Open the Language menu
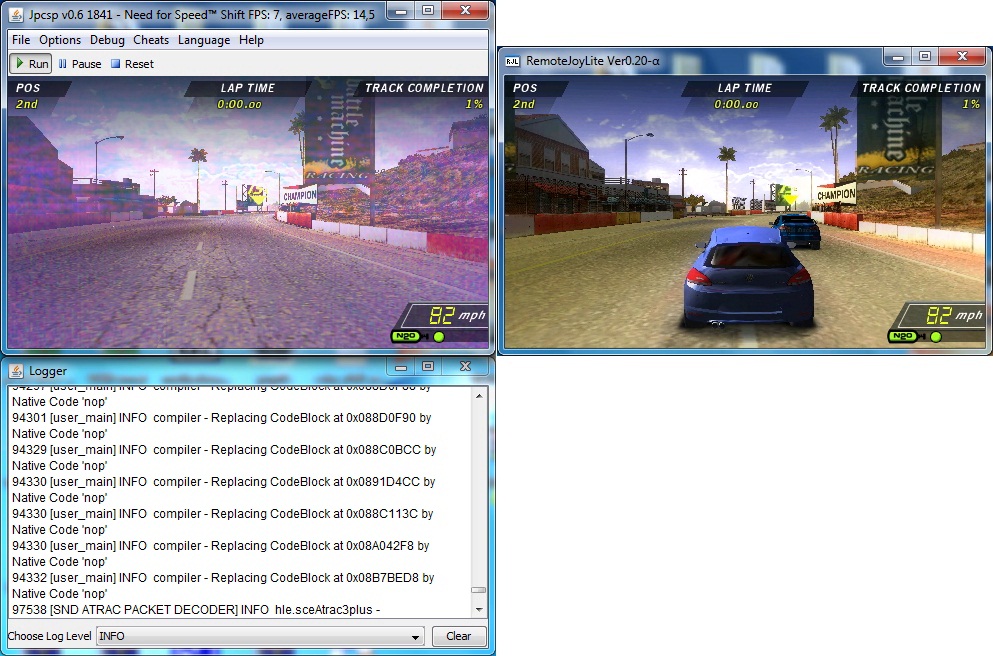The height and width of the screenshot is (656, 993). click(x=204, y=40)
